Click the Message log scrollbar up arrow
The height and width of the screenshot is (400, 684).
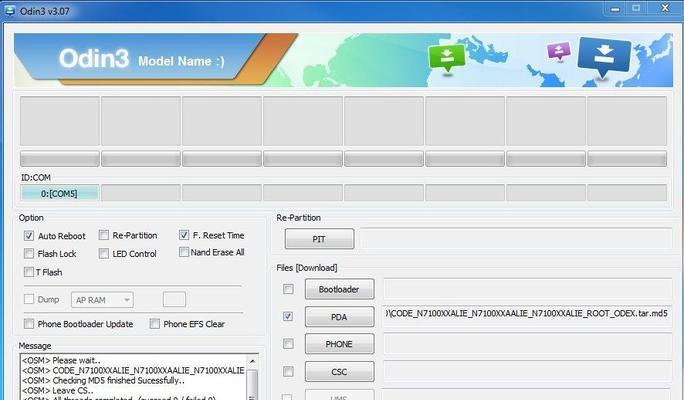tap(252, 361)
